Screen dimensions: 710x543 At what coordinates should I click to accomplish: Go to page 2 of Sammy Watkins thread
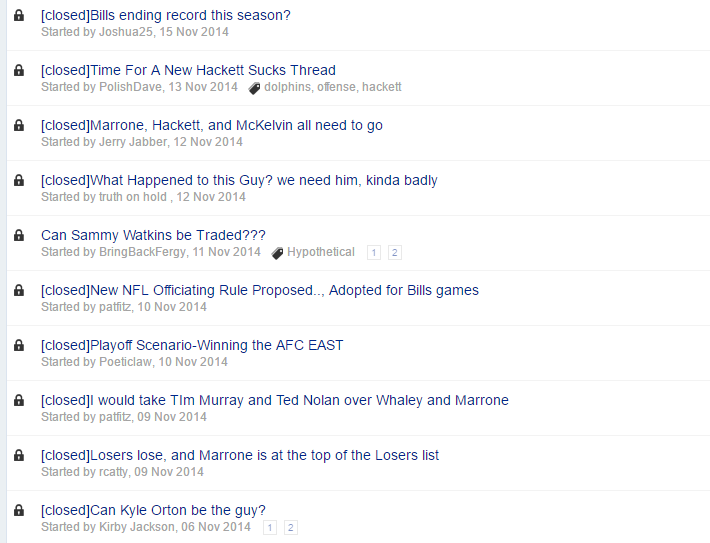tap(394, 253)
